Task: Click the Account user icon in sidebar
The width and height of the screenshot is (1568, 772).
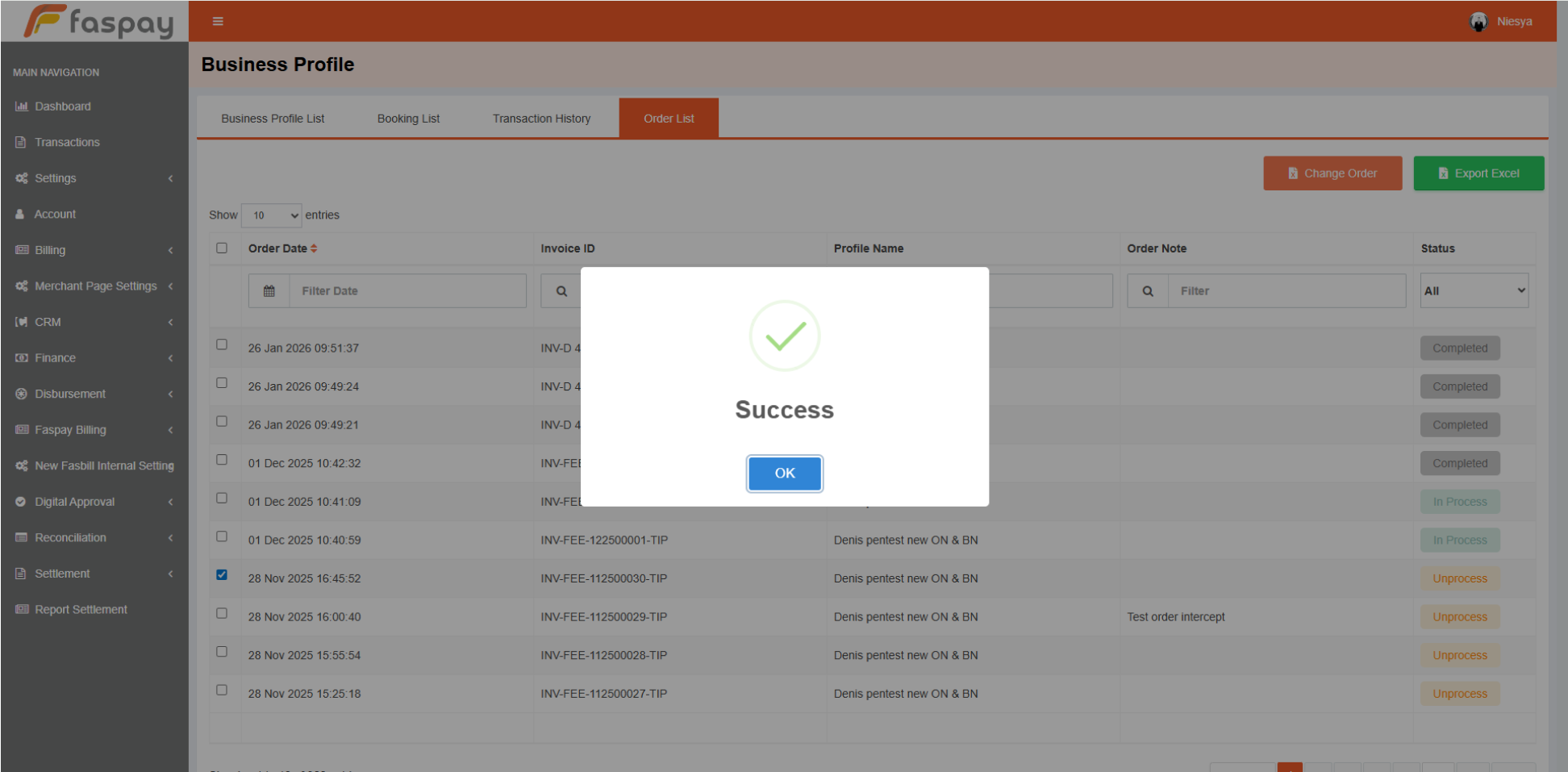Action: tap(20, 215)
